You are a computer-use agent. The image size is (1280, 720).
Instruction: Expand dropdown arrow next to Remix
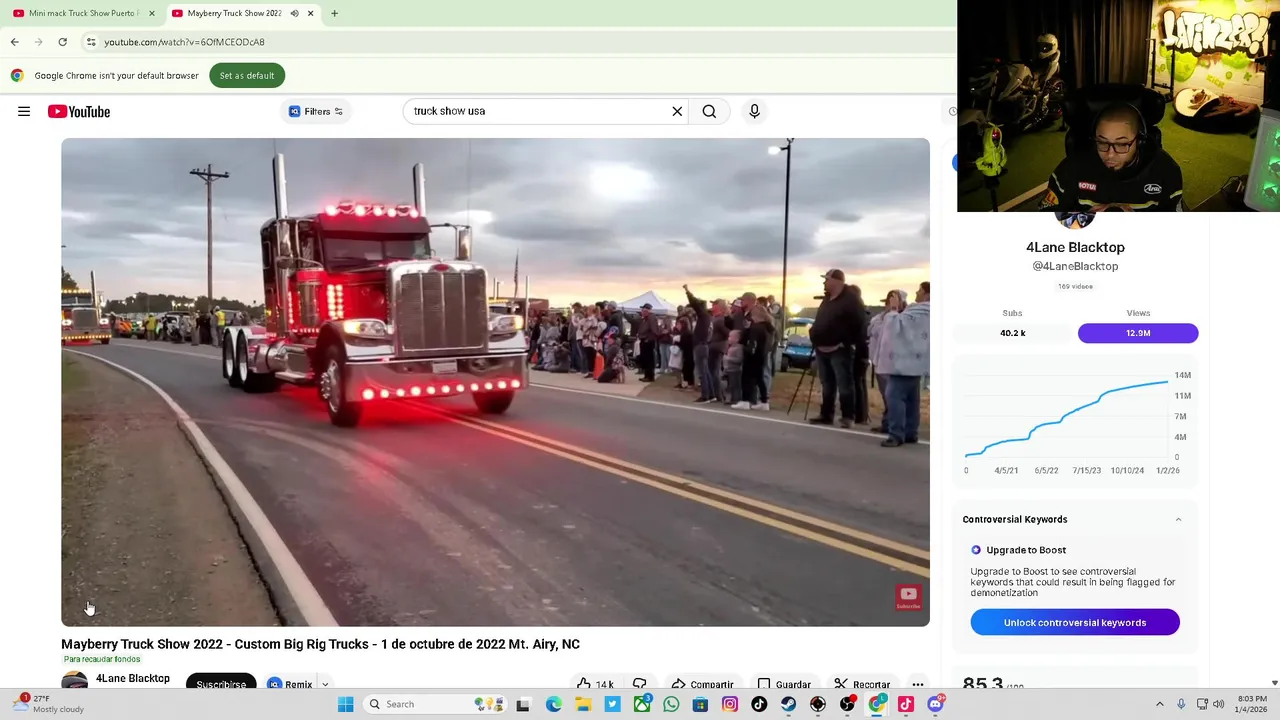pos(325,685)
